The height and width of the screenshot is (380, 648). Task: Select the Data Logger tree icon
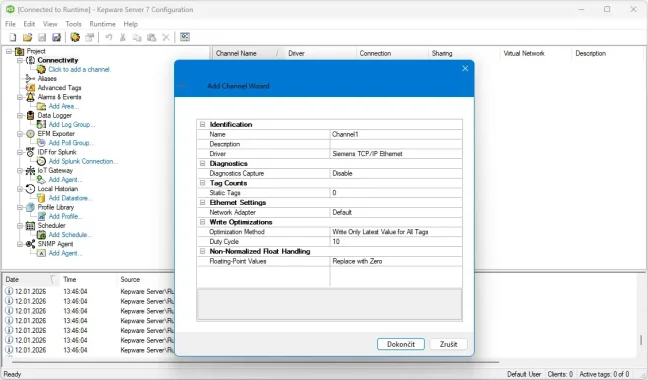coord(31,115)
